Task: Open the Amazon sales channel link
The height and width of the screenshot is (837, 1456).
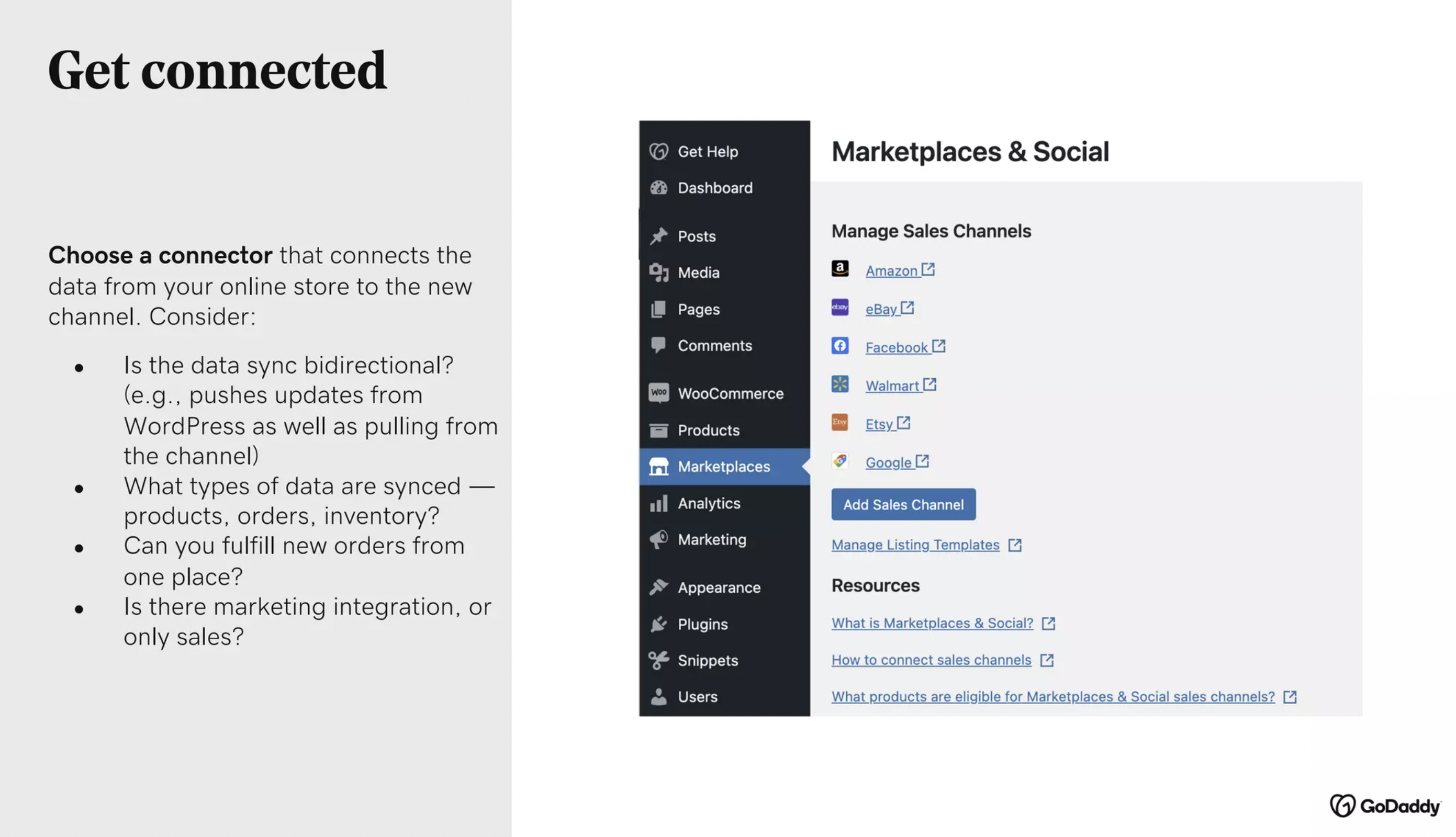Action: click(x=900, y=270)
